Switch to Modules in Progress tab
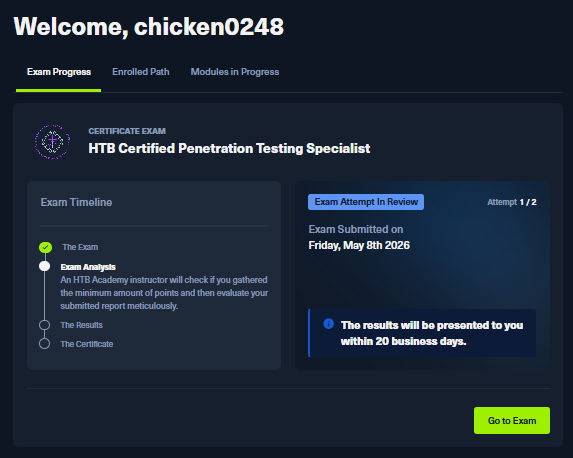The image size is (573, 458). pos(235,72)
